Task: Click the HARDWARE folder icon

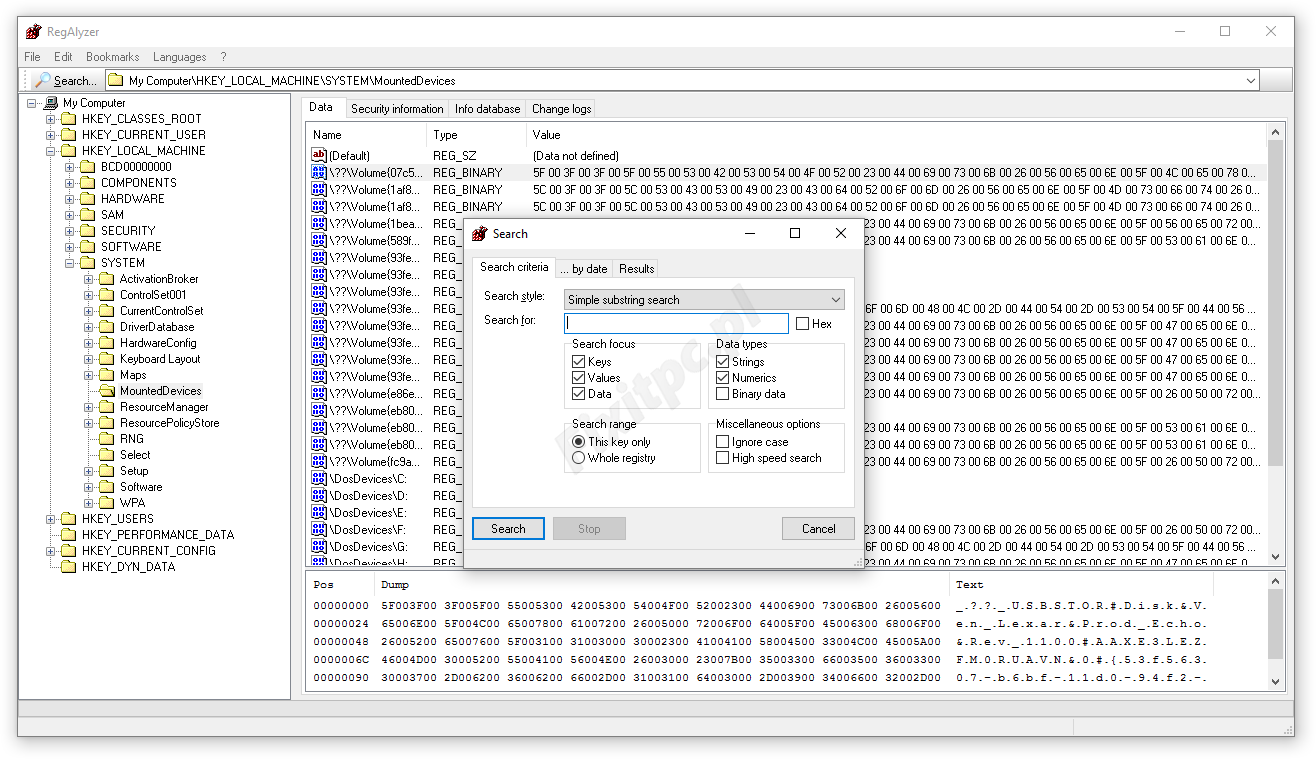Action: (87, 199)
